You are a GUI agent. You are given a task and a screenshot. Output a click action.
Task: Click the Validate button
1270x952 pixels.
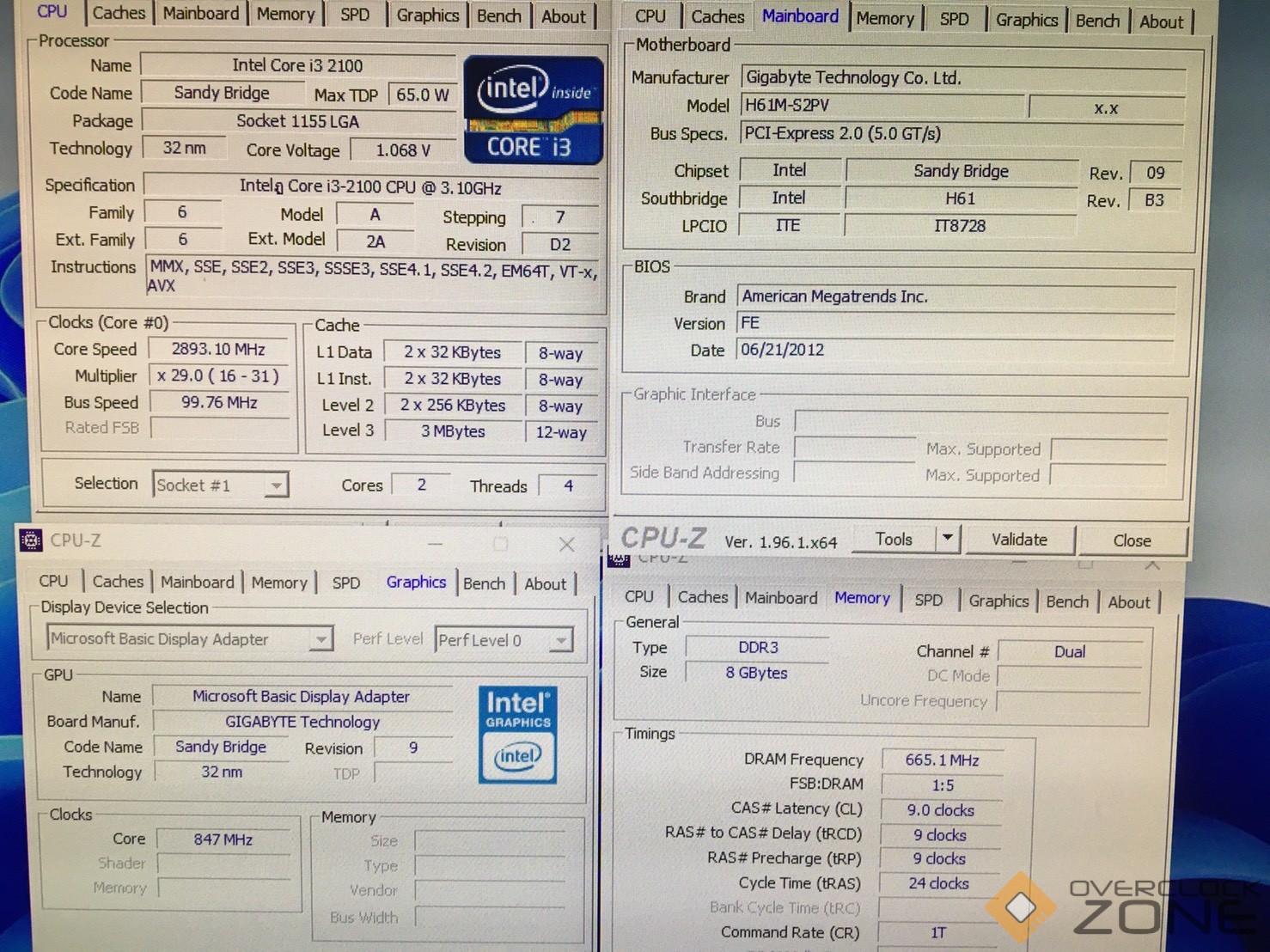tap(1019, 540)
